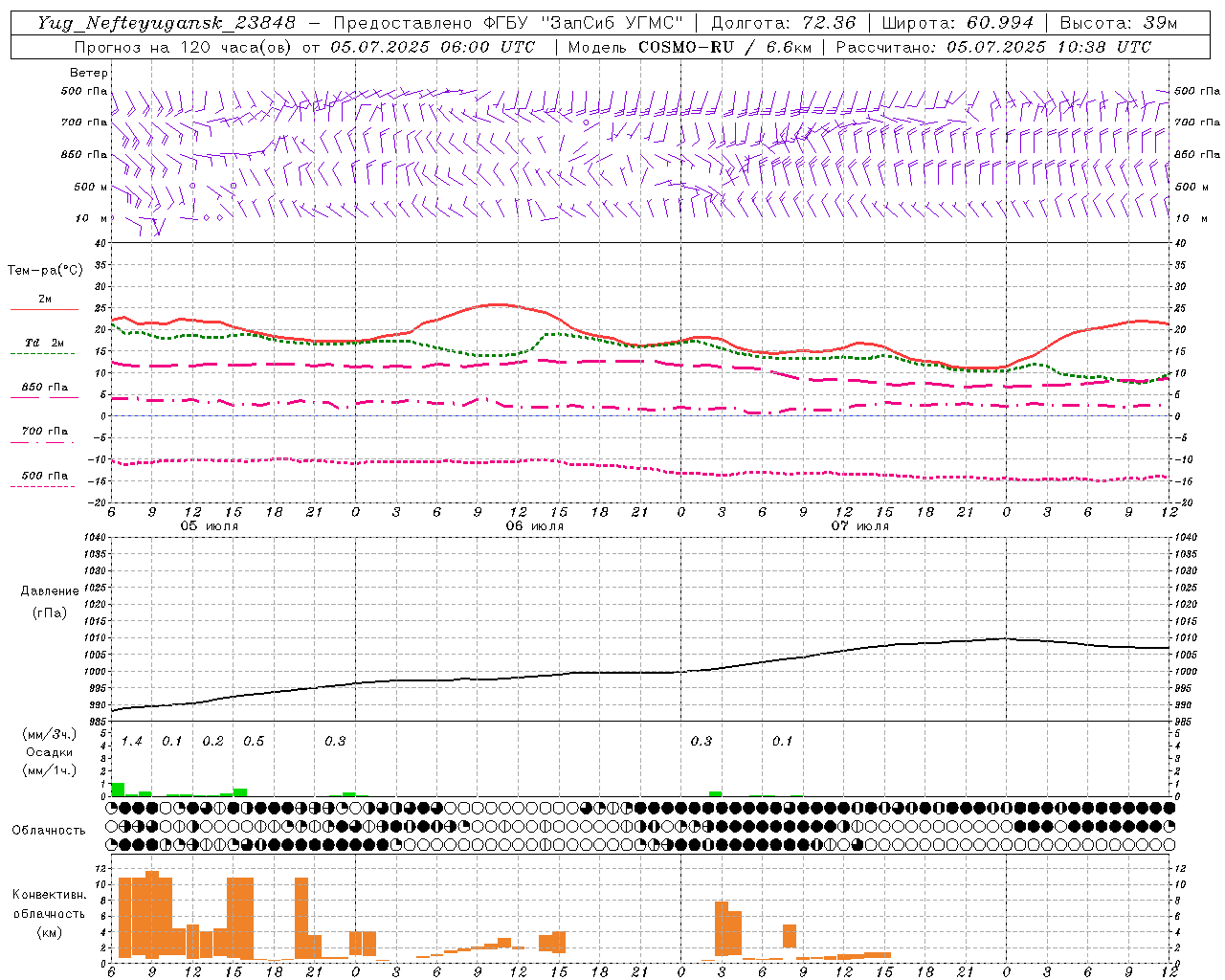Click the Ветер panel label
Screen dimensions: 1225x980
pos(89,73)
